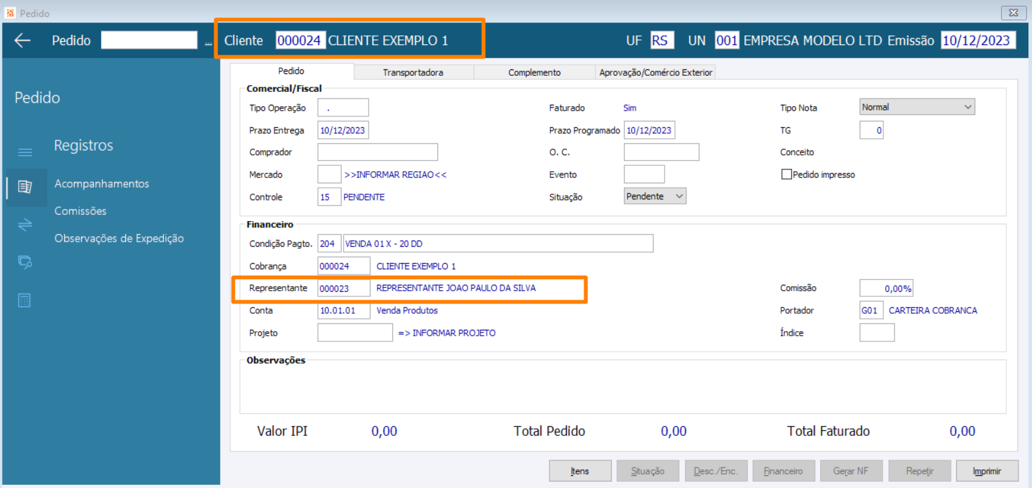Click the Comissão percentage field

tap(887, 288)
